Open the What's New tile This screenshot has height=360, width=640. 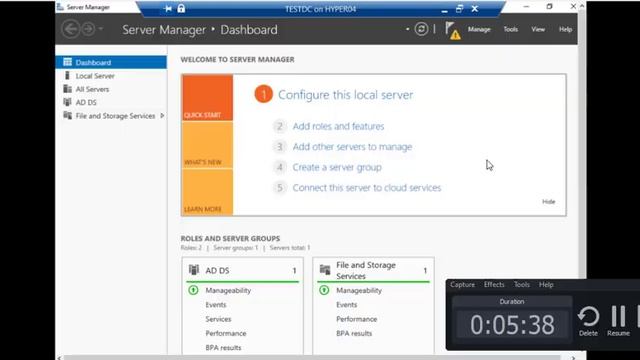tap(207, 145)
